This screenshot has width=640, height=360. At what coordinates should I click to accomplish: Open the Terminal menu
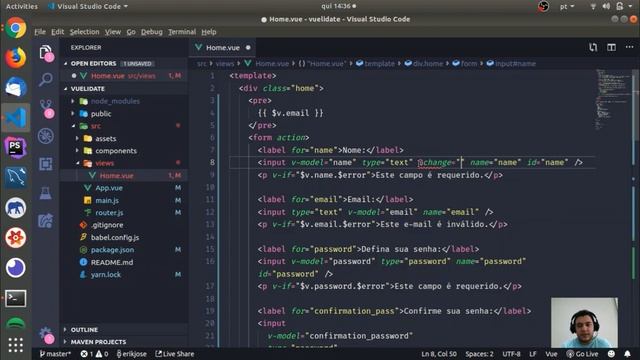tap(182, 32)
